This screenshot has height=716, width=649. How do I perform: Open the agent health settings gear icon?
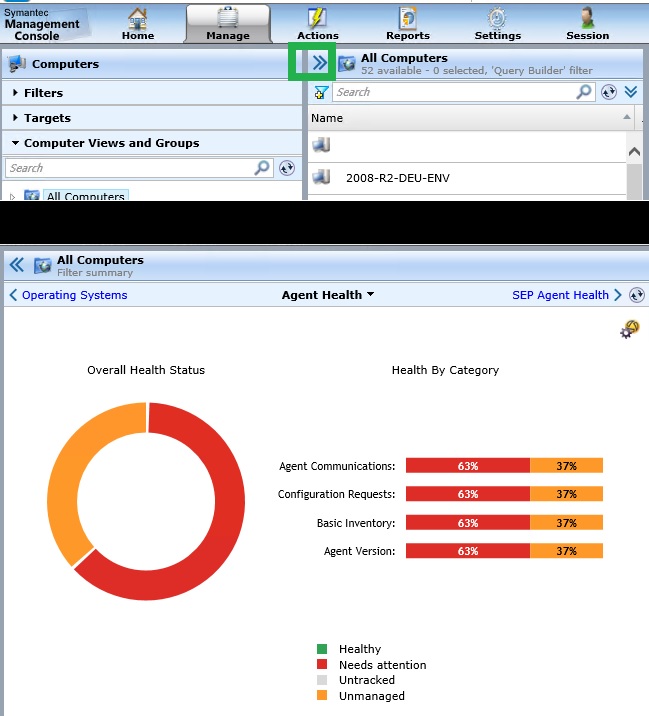pos(630,329)
